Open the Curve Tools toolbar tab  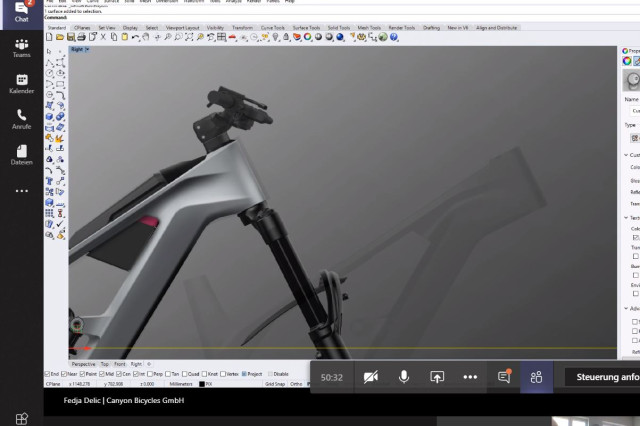273,28
